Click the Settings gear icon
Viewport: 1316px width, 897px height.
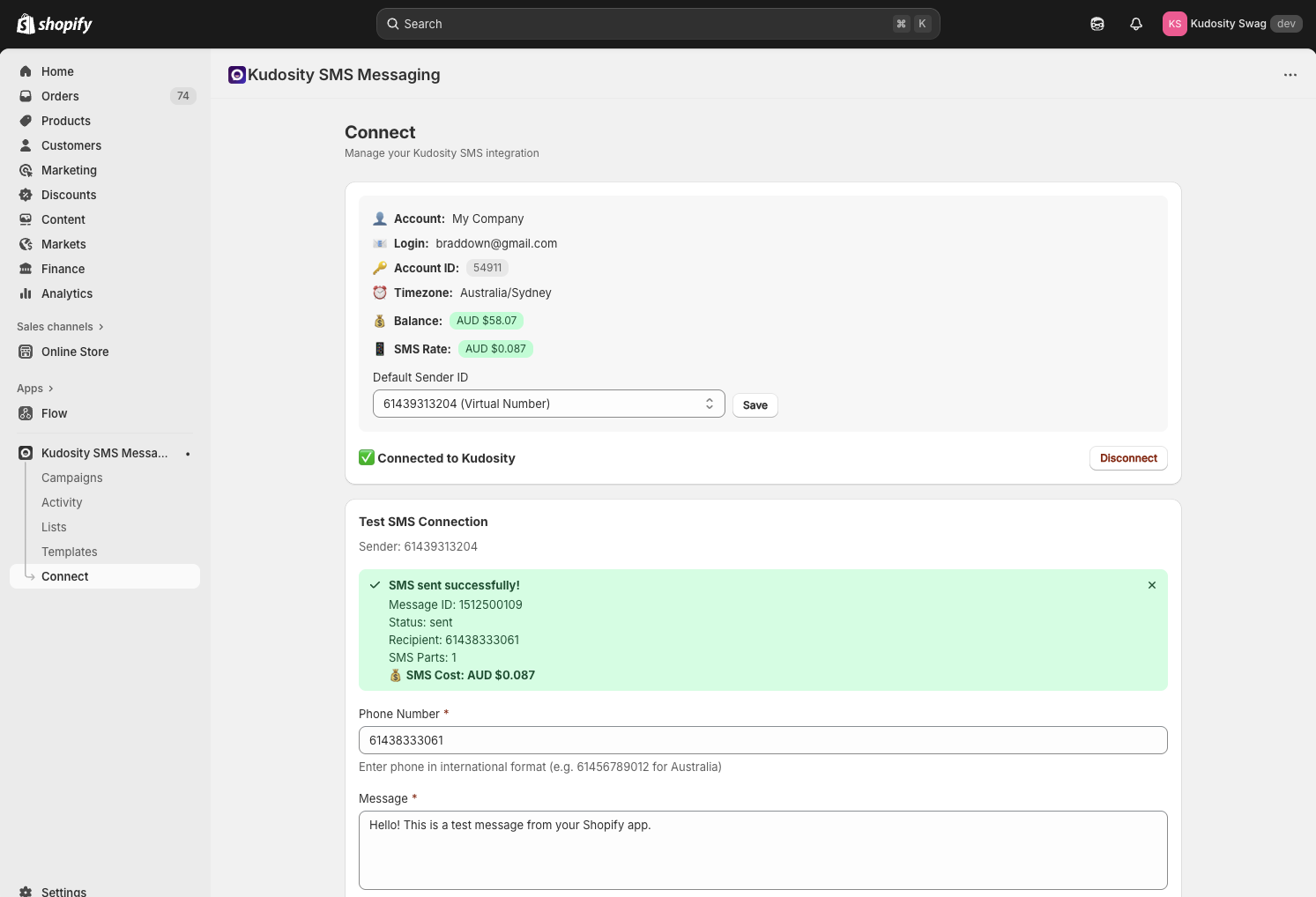tap(26, 892)
